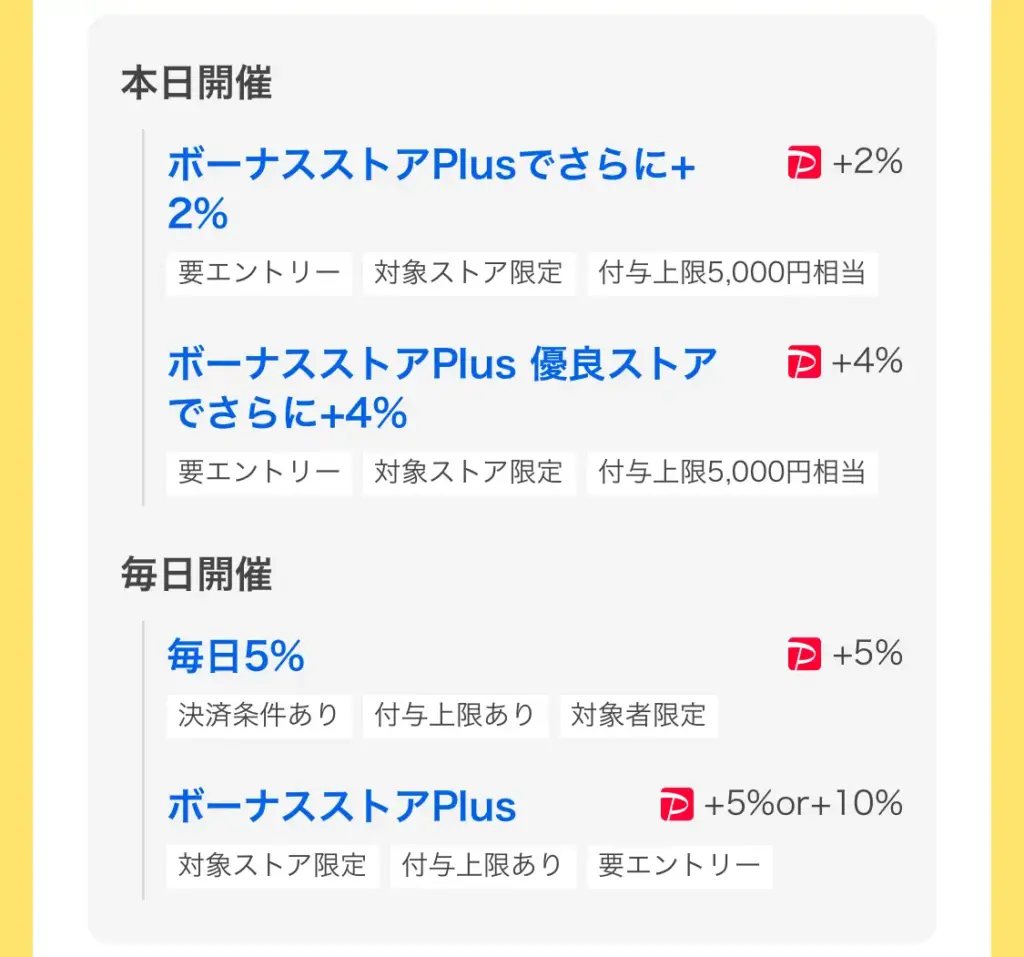
Task: Click PayPay icon beside +5% reward
Action: [x=804, y=654]
